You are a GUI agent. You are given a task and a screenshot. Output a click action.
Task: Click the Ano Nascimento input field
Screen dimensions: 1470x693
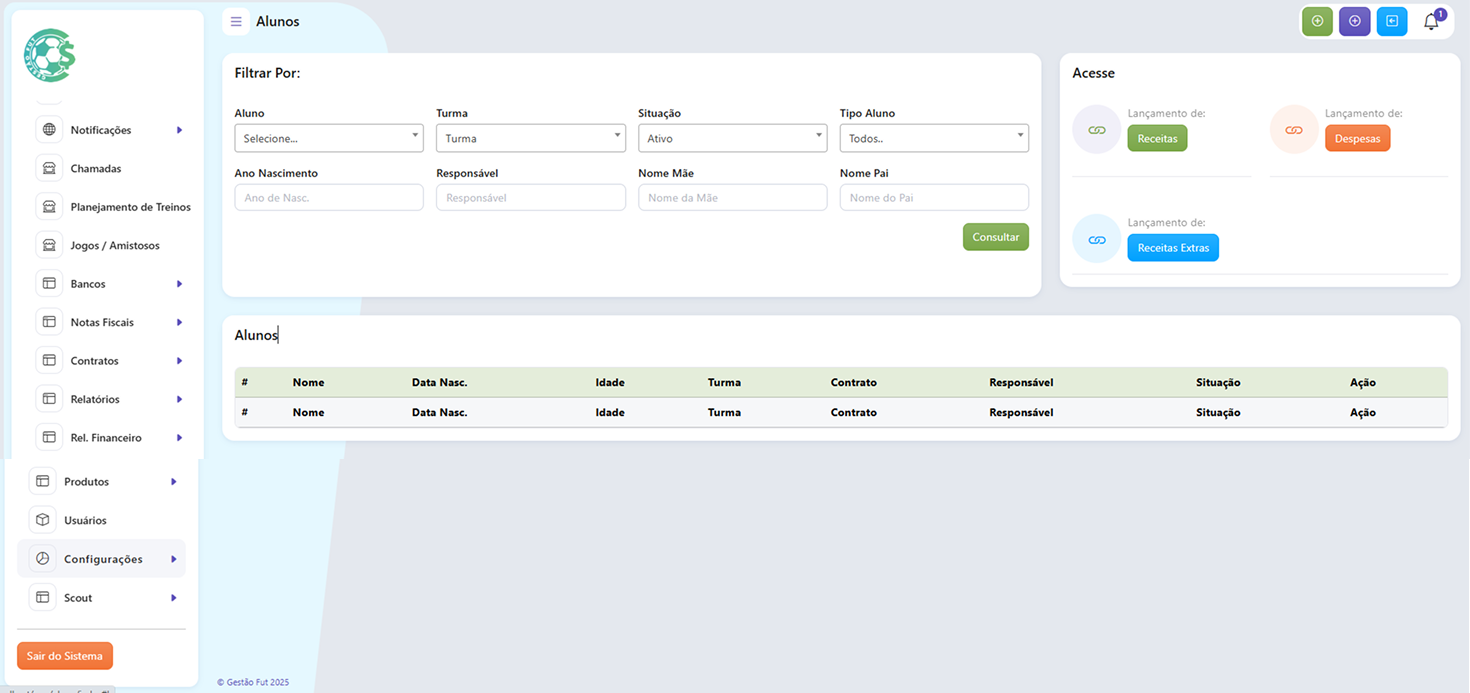[x=328, y=198]
